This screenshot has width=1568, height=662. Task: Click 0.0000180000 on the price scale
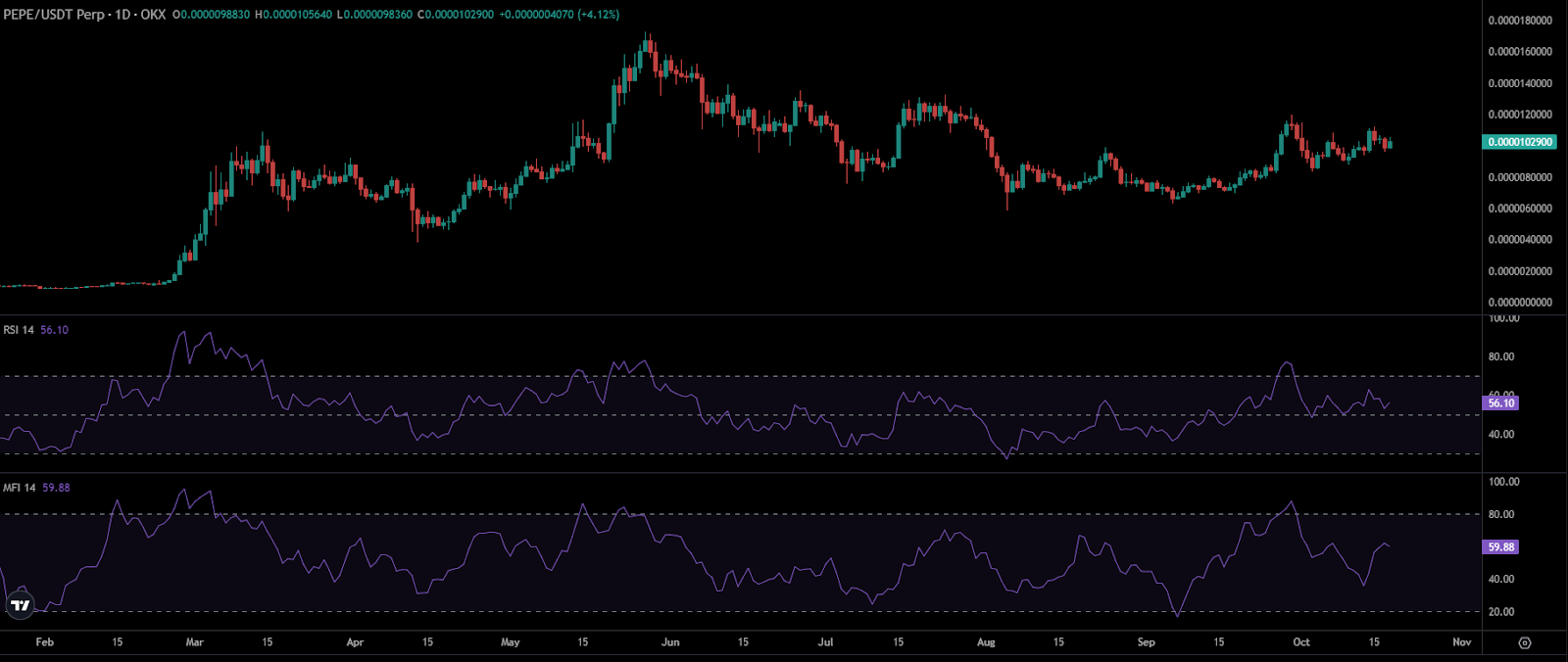pos(1520,21)
